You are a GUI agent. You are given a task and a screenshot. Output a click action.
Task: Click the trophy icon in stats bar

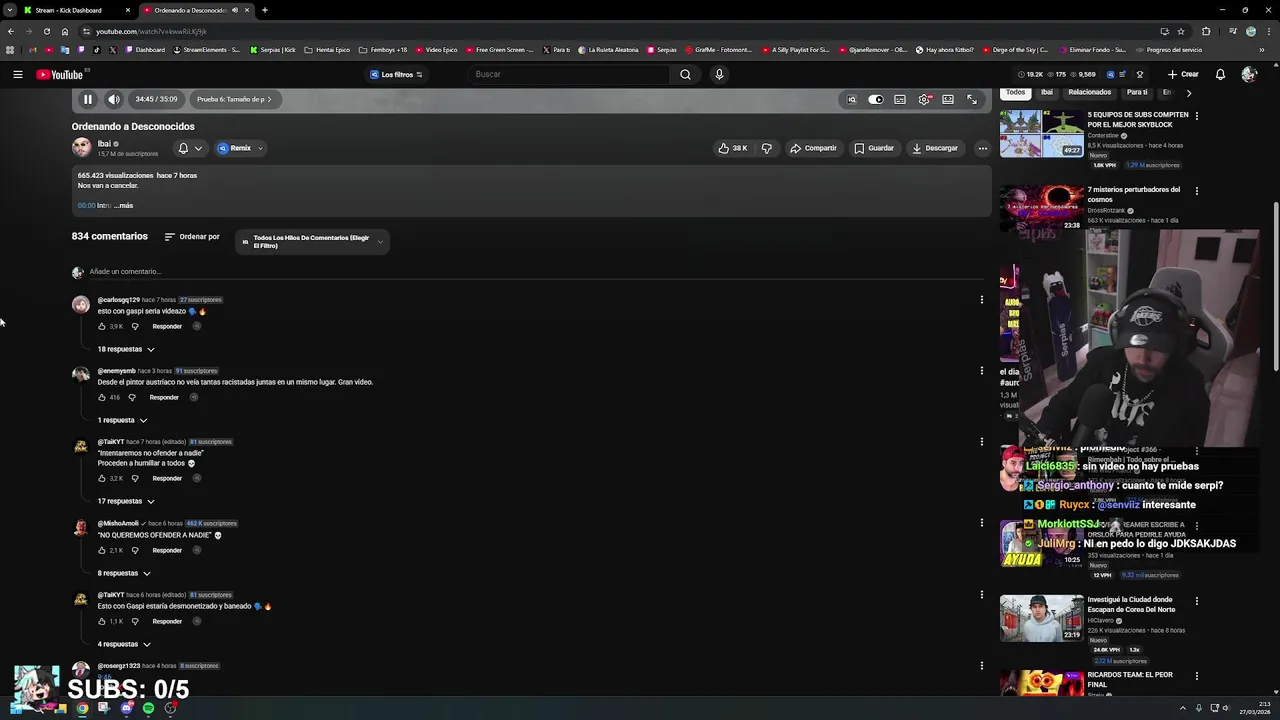(x=1139, y=74)
